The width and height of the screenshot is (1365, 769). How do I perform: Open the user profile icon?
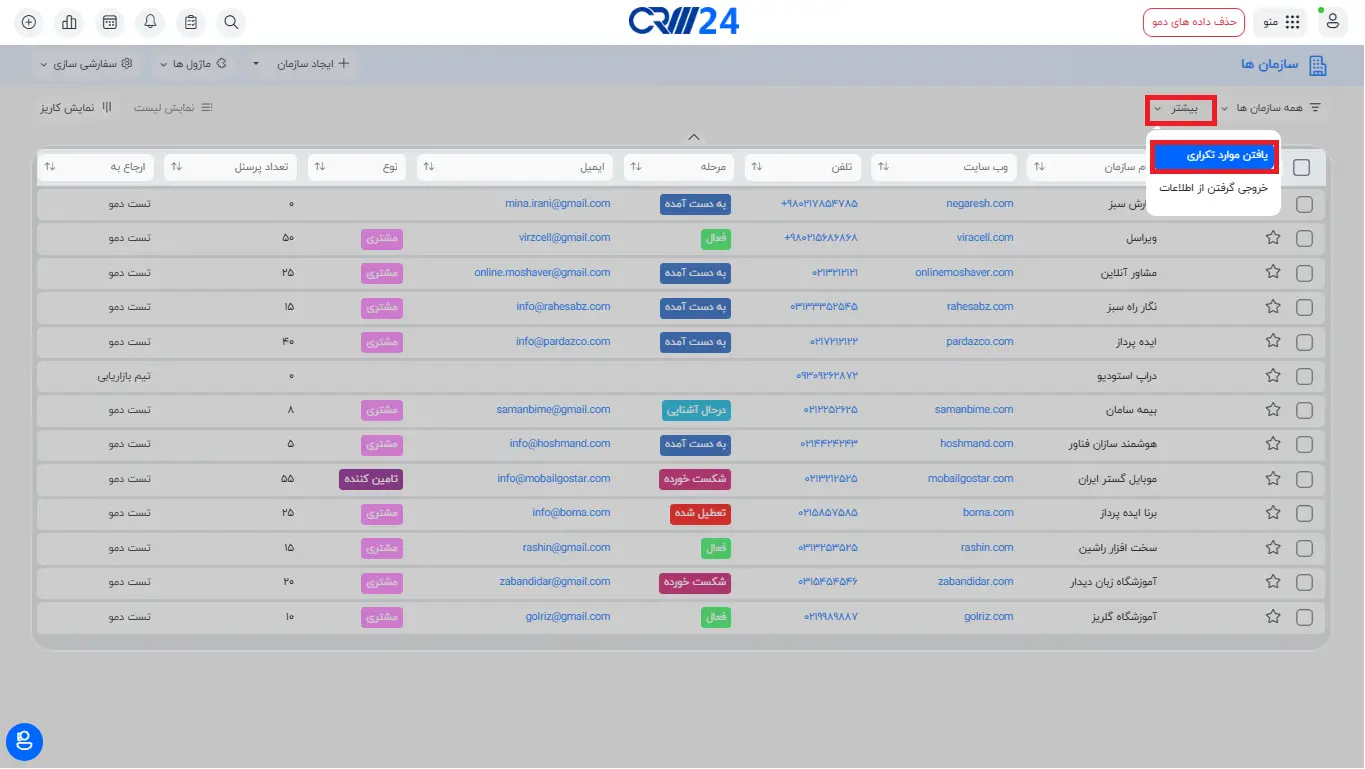pyautogui.click(x=1333, y=22)
